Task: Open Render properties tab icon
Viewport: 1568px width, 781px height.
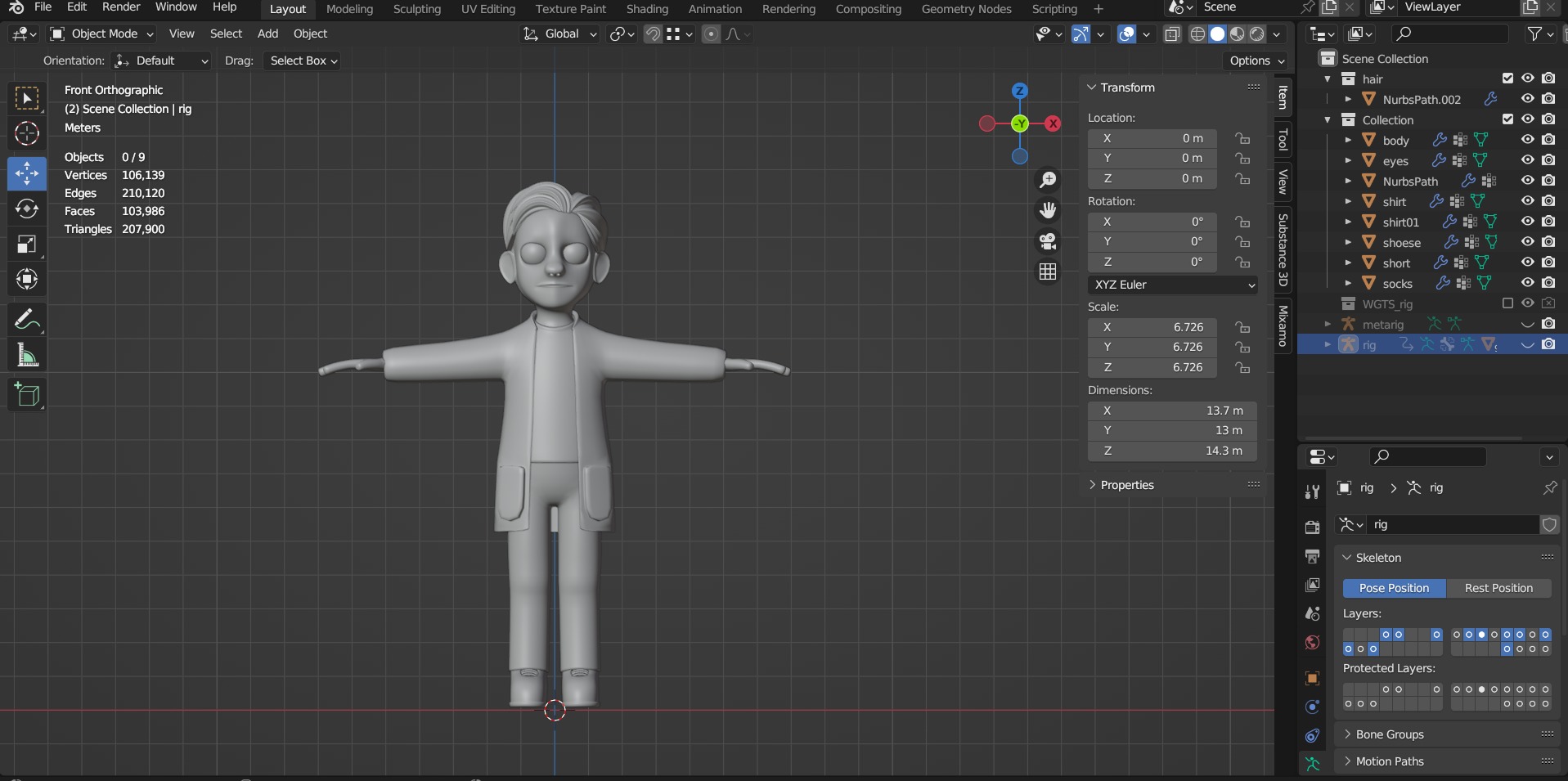Action: pos(1313,527)
